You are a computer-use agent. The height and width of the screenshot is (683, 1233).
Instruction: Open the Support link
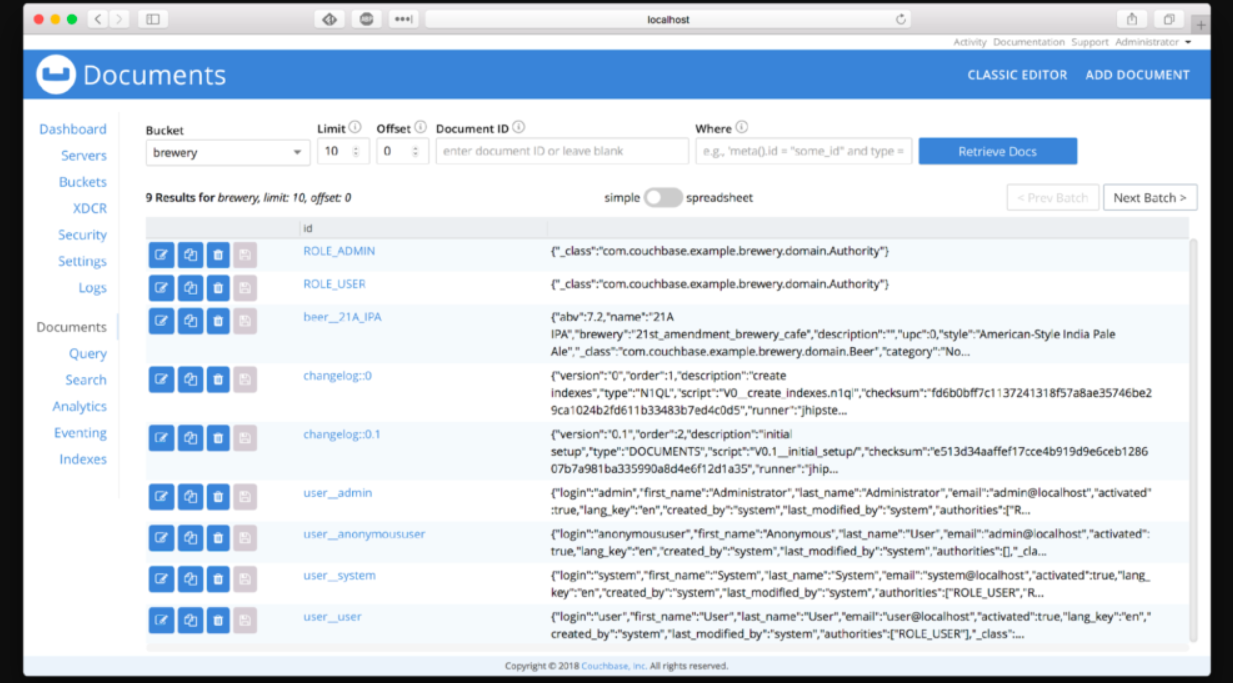[1090, 42]
